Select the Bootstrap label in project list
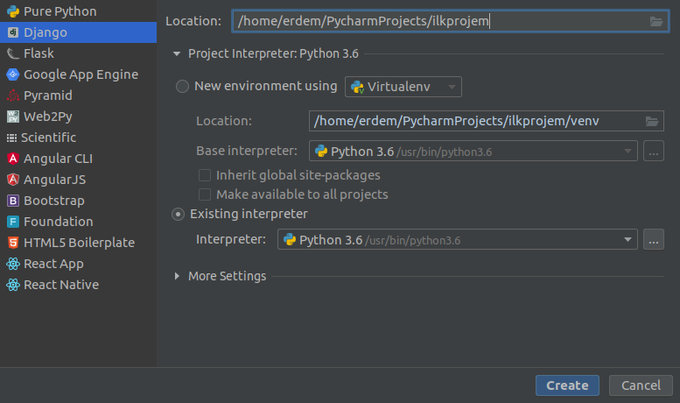The height and width of the screenshot is (403, 680). [x=54, y=201]
